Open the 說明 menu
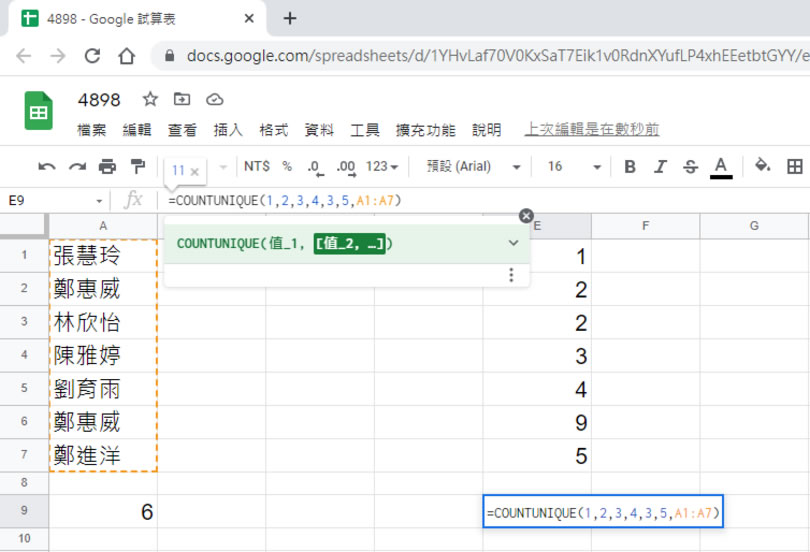This screenshot has width=810, height=552. [x=487, y=130]
